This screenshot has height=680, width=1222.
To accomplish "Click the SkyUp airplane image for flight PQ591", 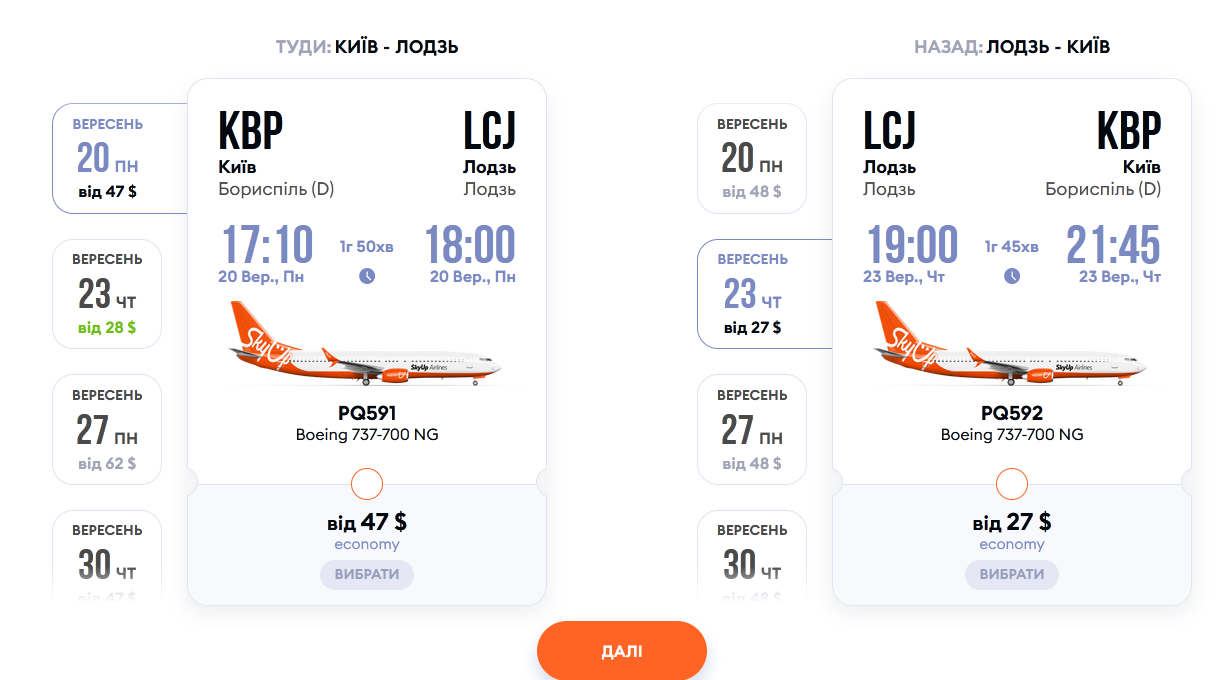I will coord(366,343).
